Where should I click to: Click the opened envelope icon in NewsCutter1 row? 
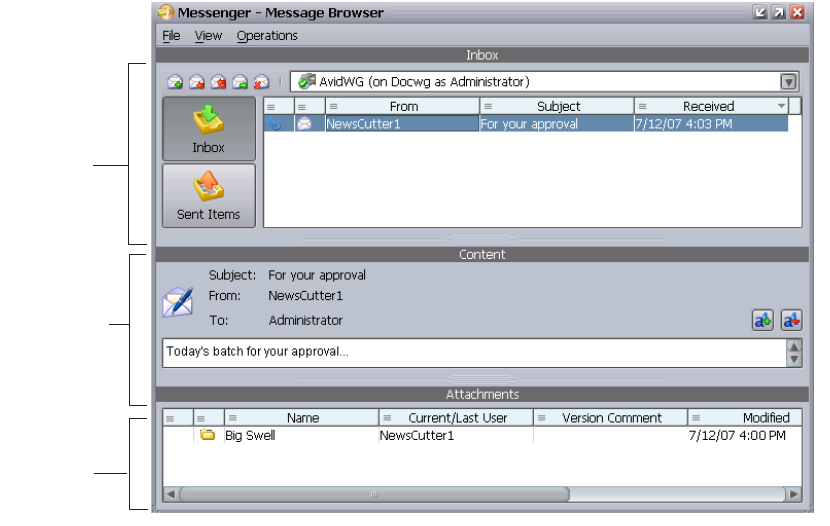coord(304,124)
